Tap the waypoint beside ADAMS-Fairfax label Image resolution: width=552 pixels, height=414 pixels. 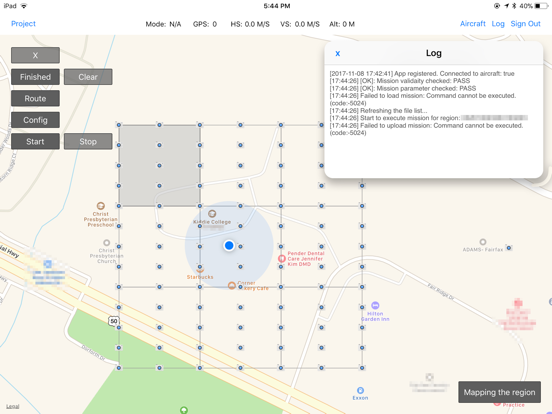click(509, 248)
